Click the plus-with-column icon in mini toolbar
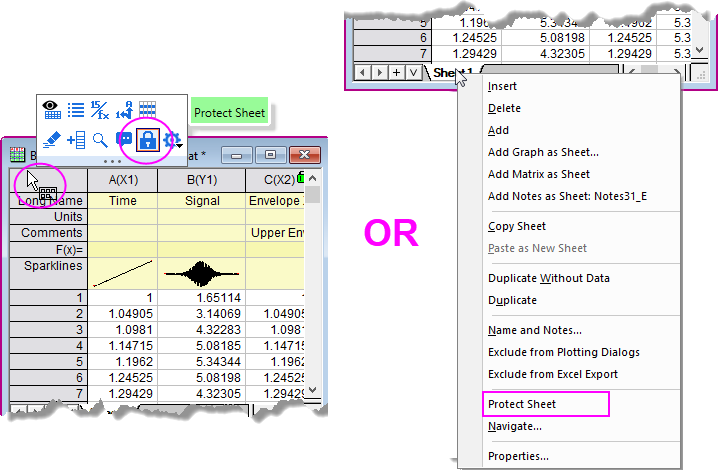 (76, 140)
